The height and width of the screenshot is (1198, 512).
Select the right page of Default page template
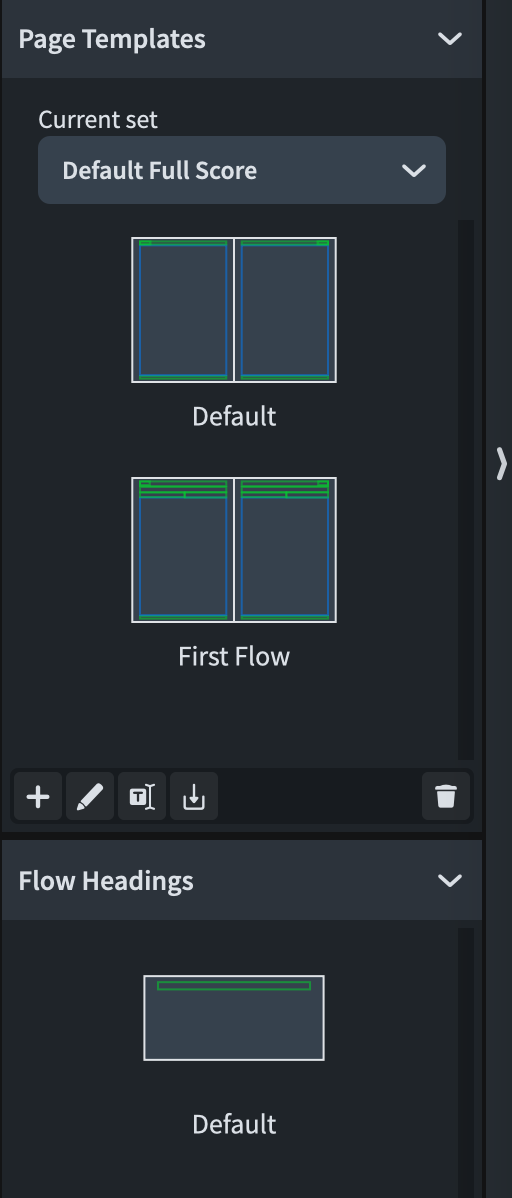285,309
